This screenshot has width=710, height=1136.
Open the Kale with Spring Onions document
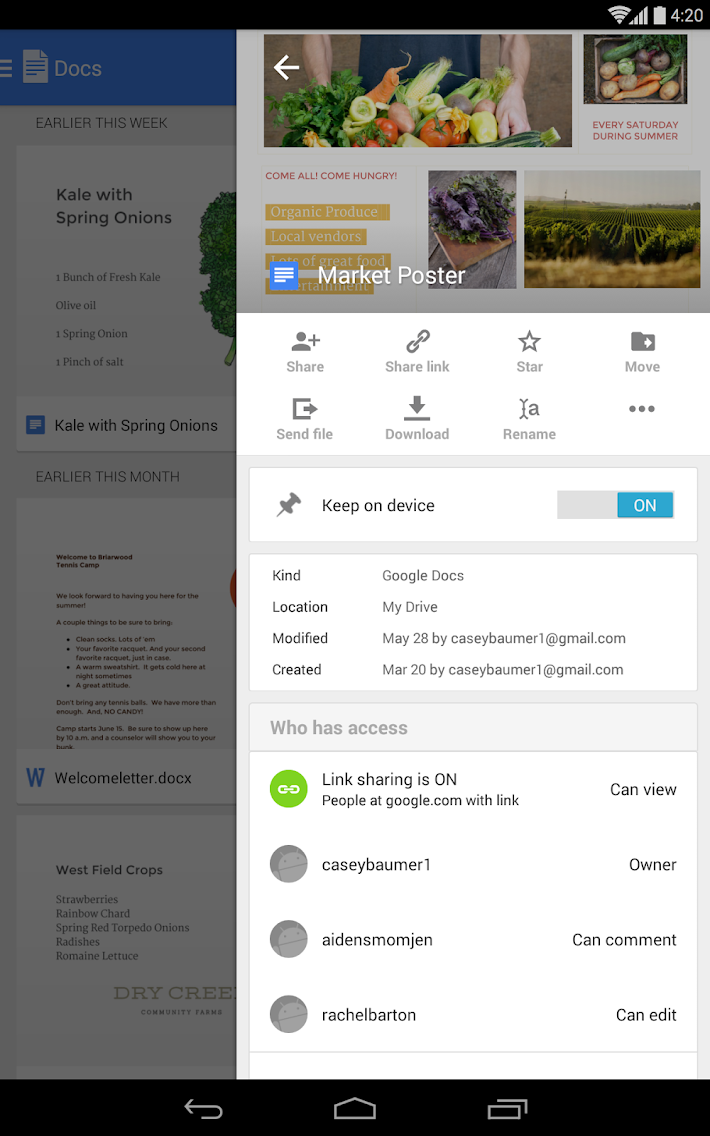point(136,425)
